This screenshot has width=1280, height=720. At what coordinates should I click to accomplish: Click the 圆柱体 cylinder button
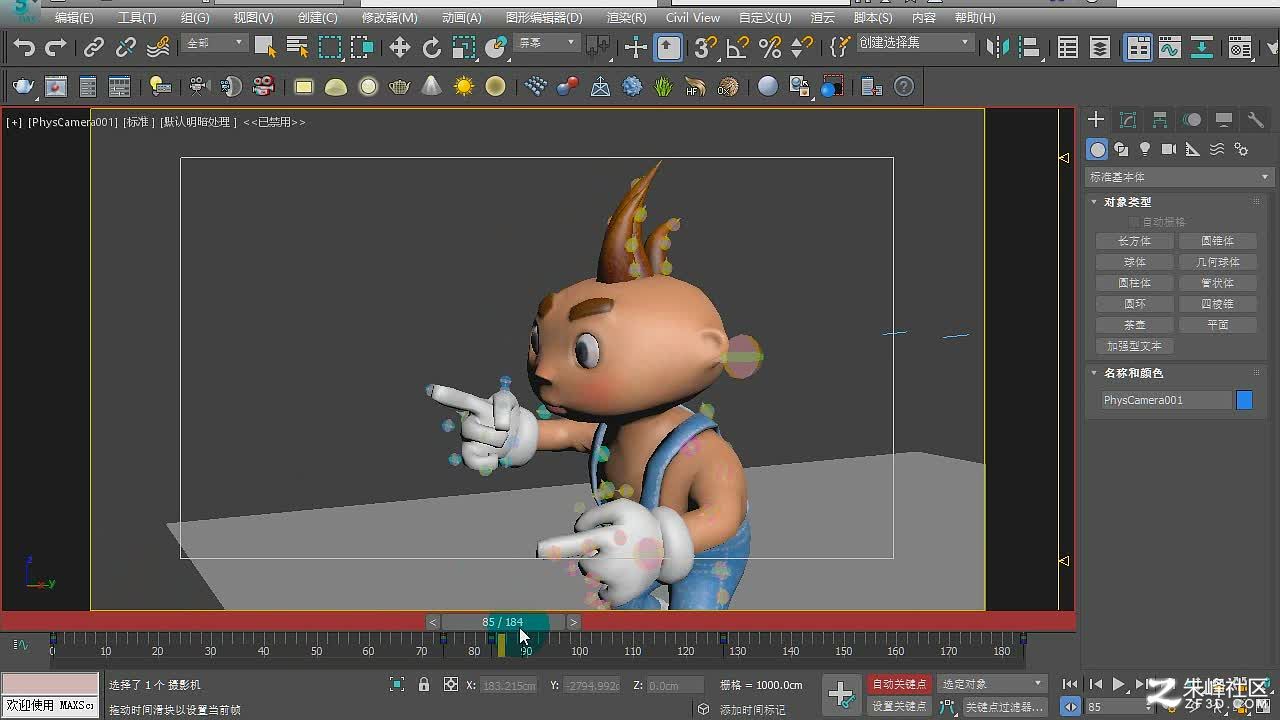click(1134, 283)
